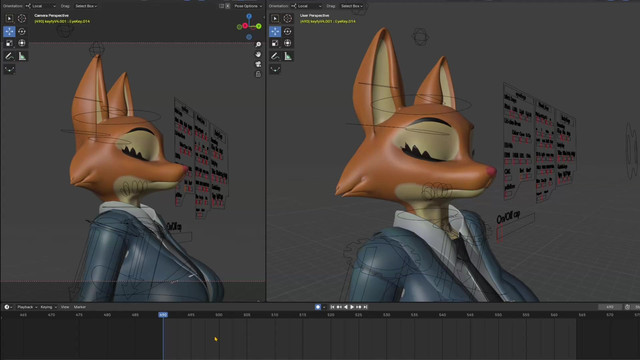This screenshot has height=360, width=640.
Task: Click frame 540 on the timeline ruler
Action: [442, 315]
